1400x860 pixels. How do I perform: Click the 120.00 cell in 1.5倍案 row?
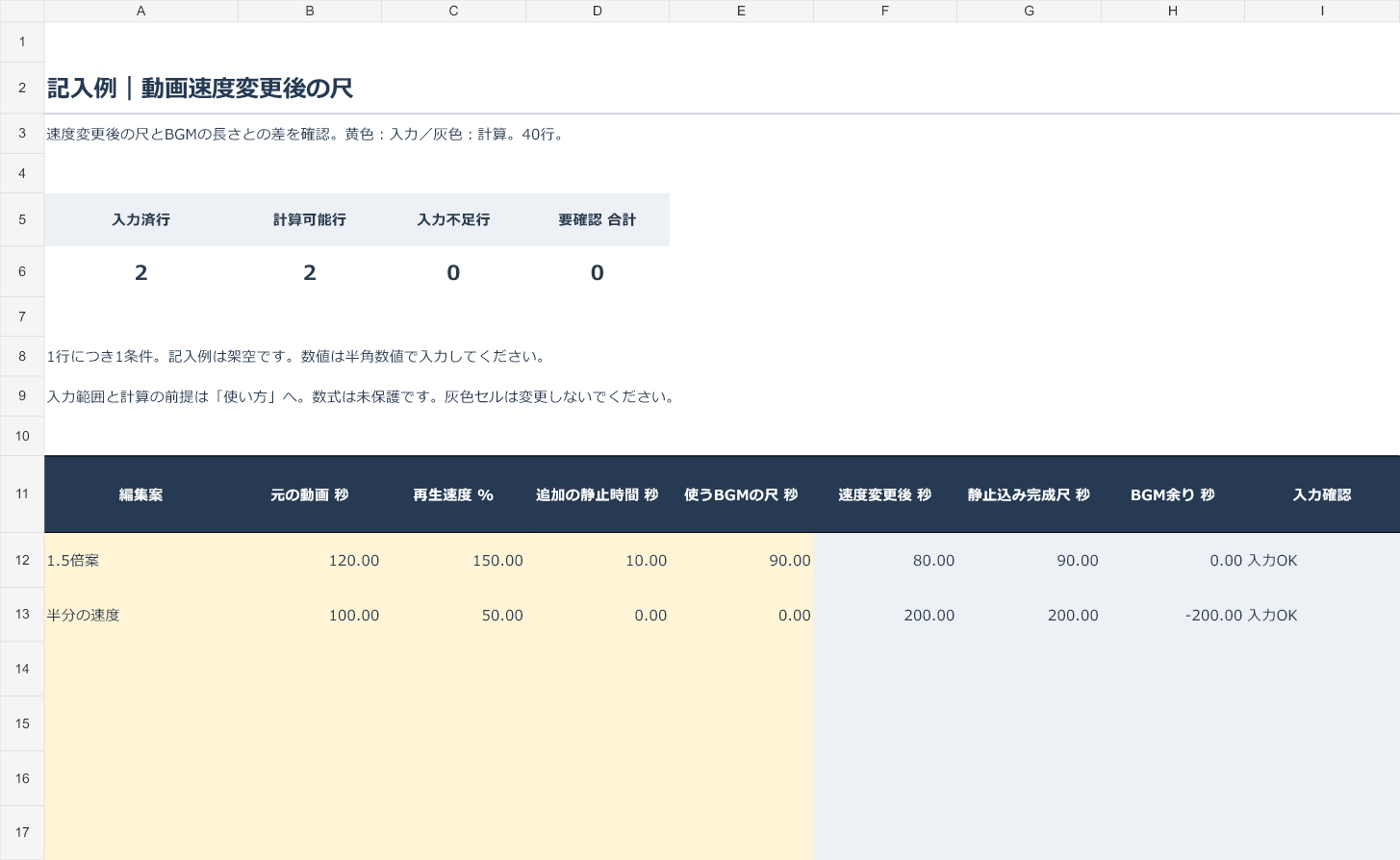click(309, 560)
